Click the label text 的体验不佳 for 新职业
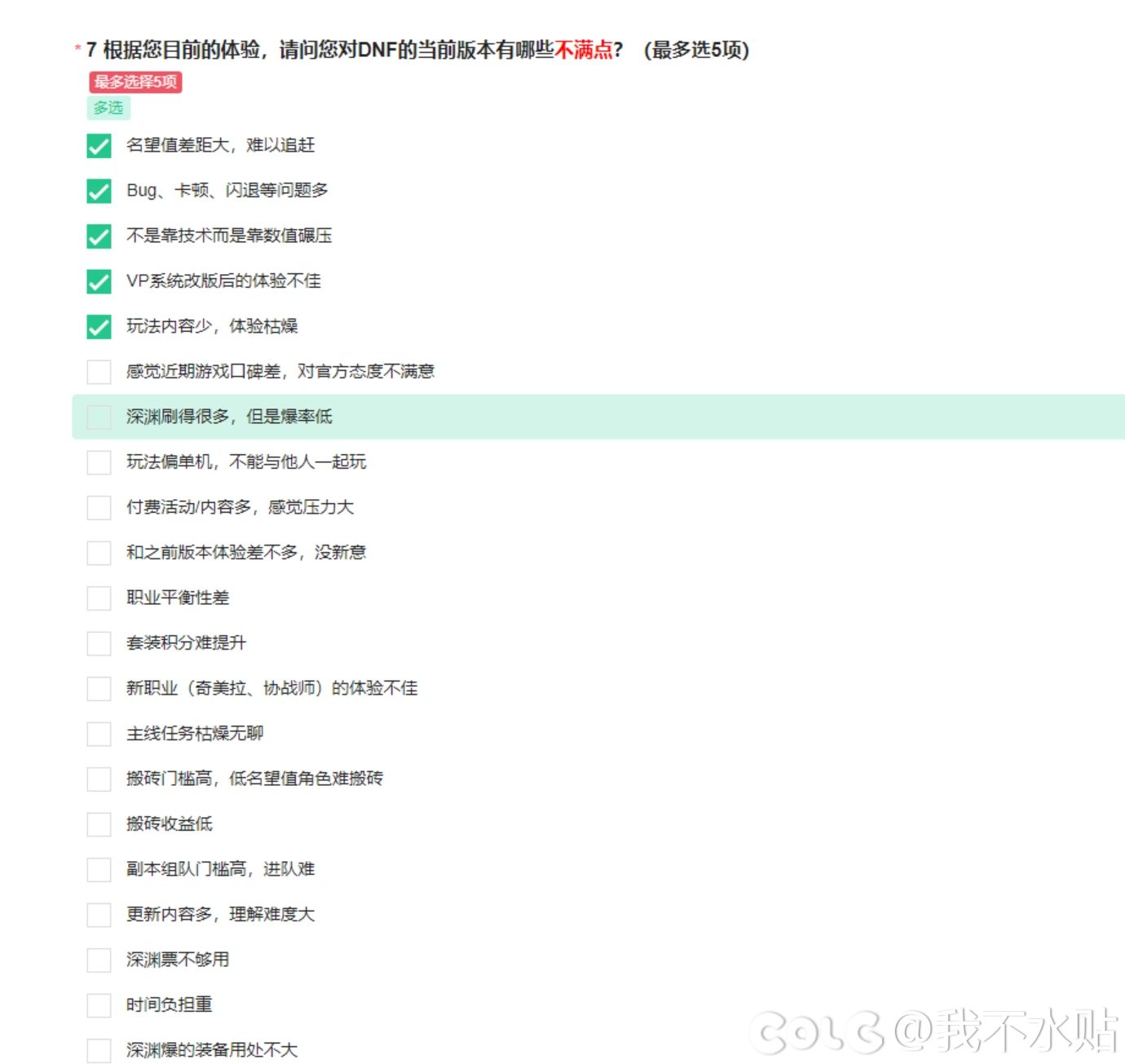 pyautogui.click(x=374, y=688)
